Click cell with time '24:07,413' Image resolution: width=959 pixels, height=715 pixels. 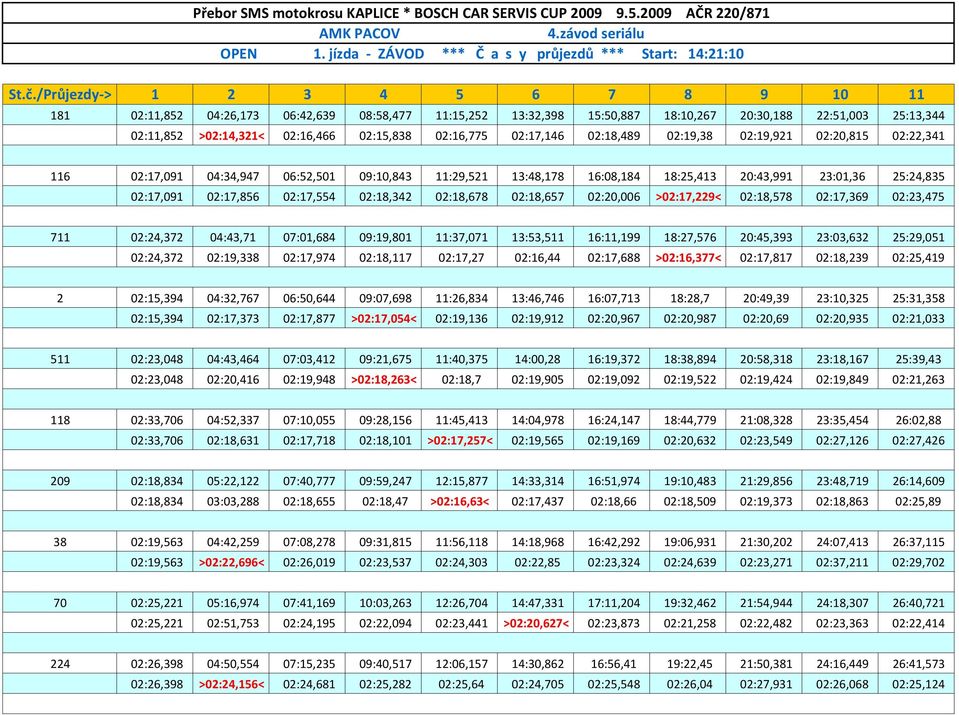pos(840,541)
